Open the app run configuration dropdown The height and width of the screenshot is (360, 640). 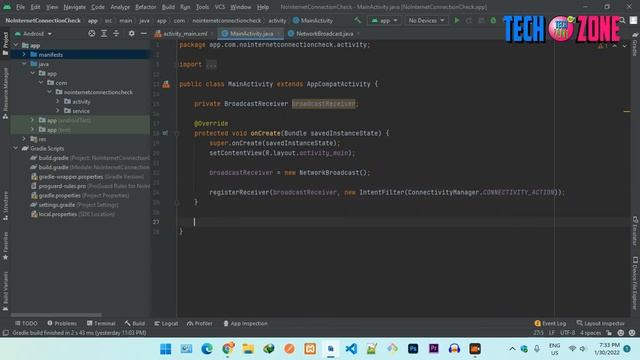[384, 20]
